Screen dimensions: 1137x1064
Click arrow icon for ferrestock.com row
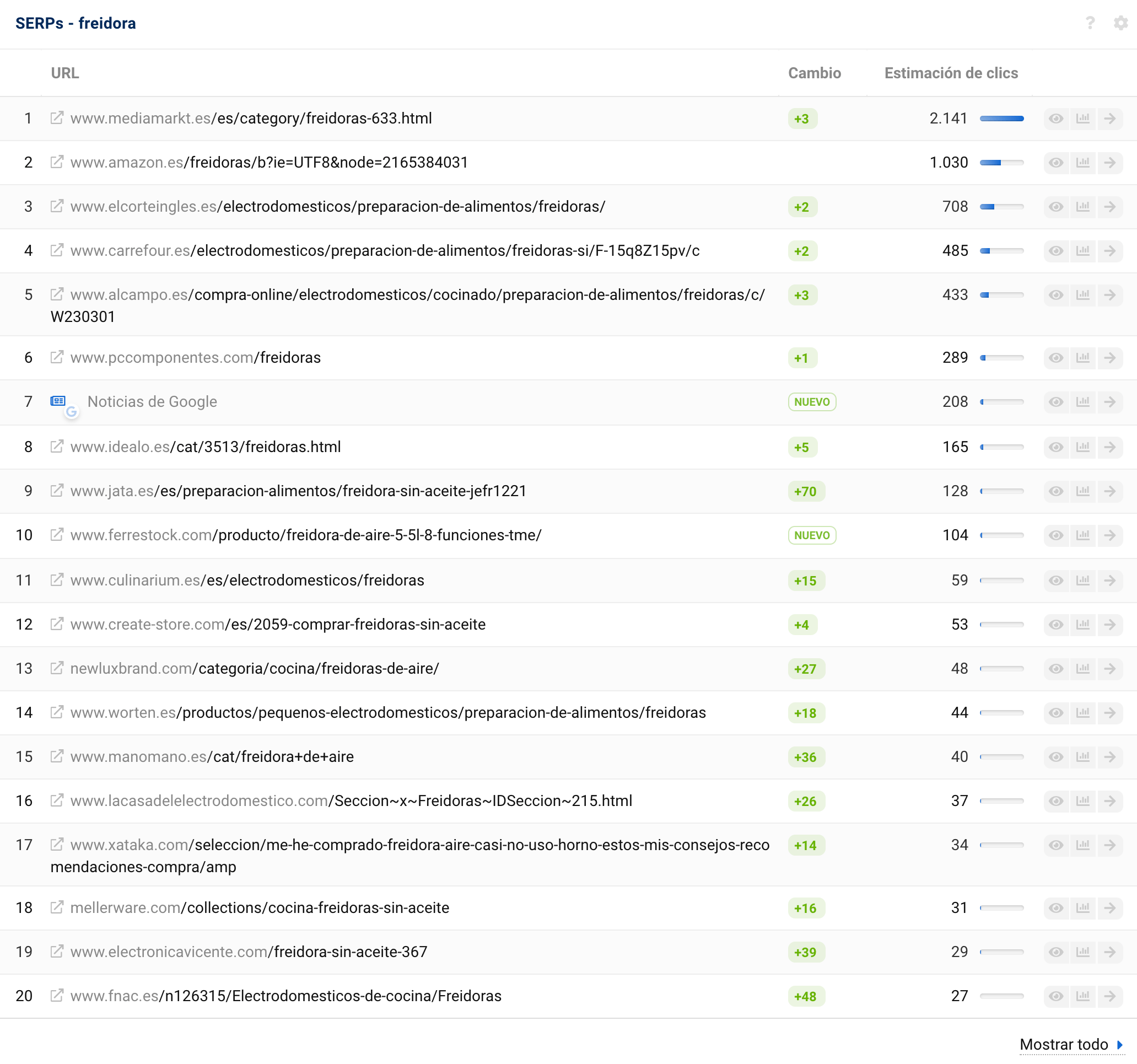(1109, 535)
